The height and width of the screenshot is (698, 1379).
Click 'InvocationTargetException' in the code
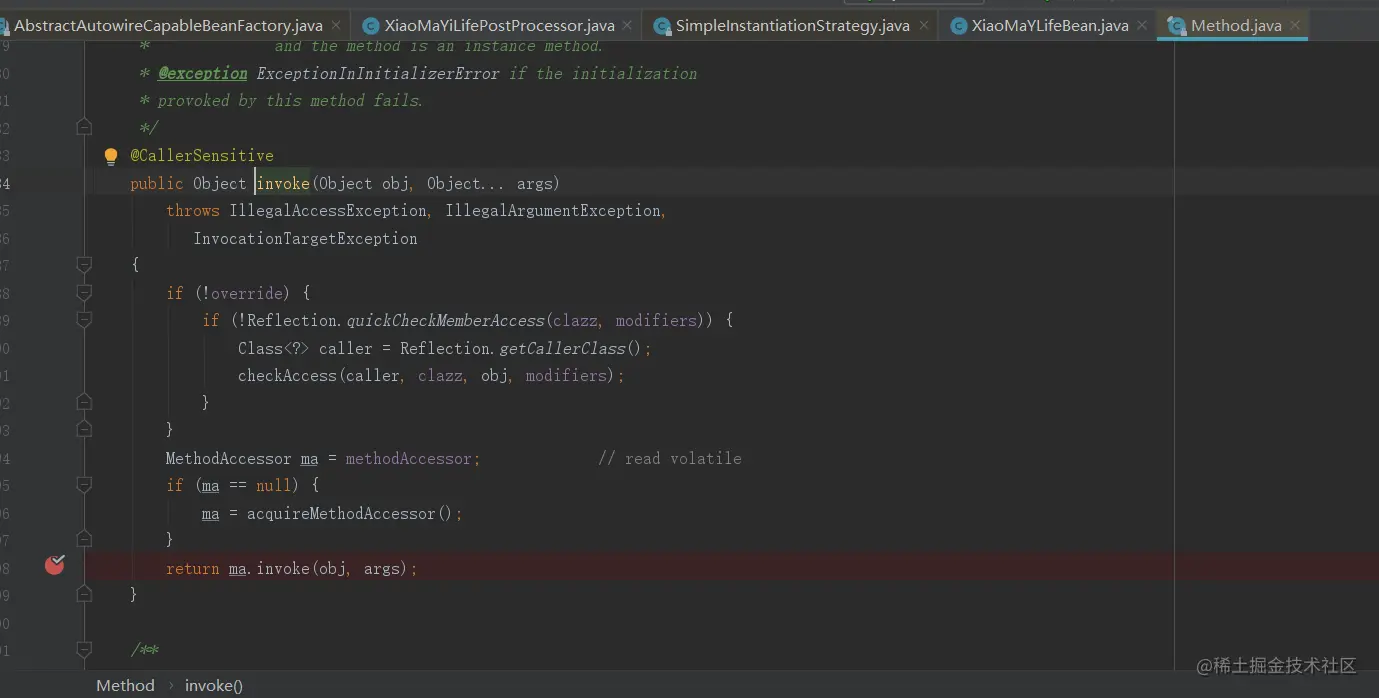(305, 238)
